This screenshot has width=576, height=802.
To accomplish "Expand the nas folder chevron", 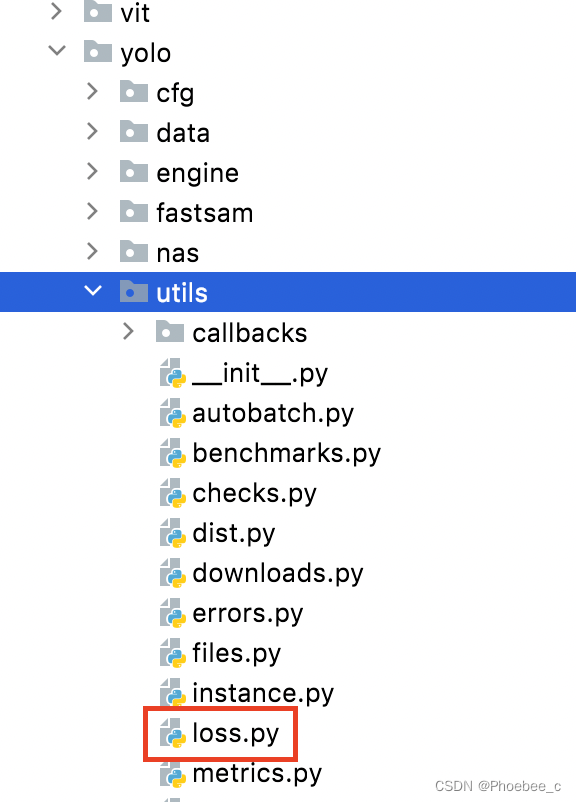I will pyautogui.click(x=93, y=251).
